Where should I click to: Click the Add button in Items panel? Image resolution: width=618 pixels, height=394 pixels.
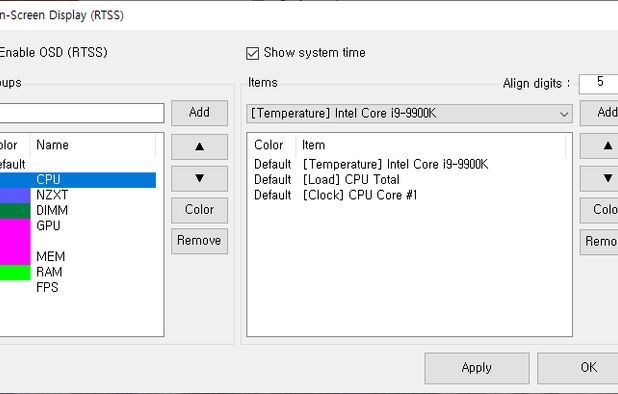coord(599,113)
